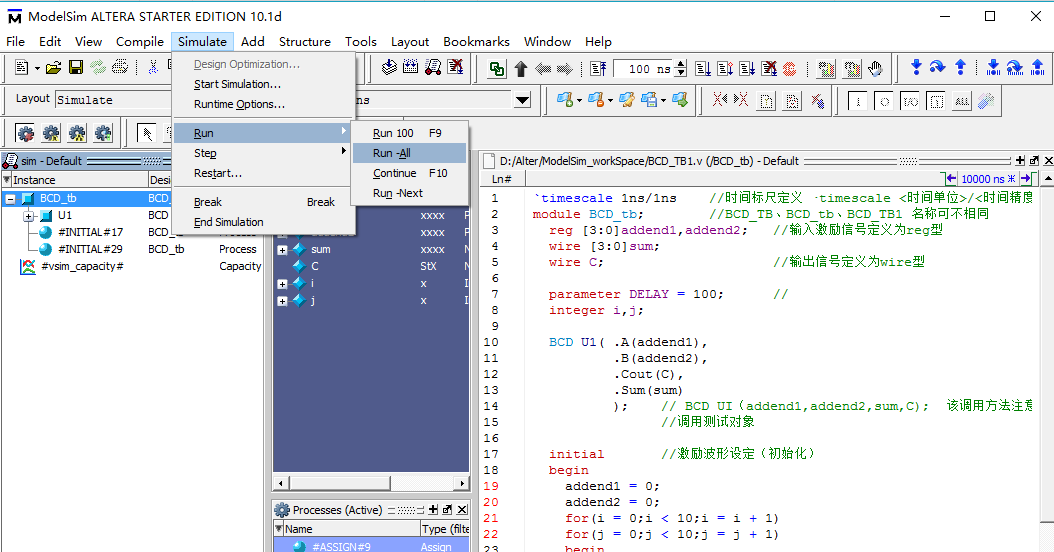Toggle the Input ports filter button
Viewport: 1054px width, 552px height.
(857, 102)
